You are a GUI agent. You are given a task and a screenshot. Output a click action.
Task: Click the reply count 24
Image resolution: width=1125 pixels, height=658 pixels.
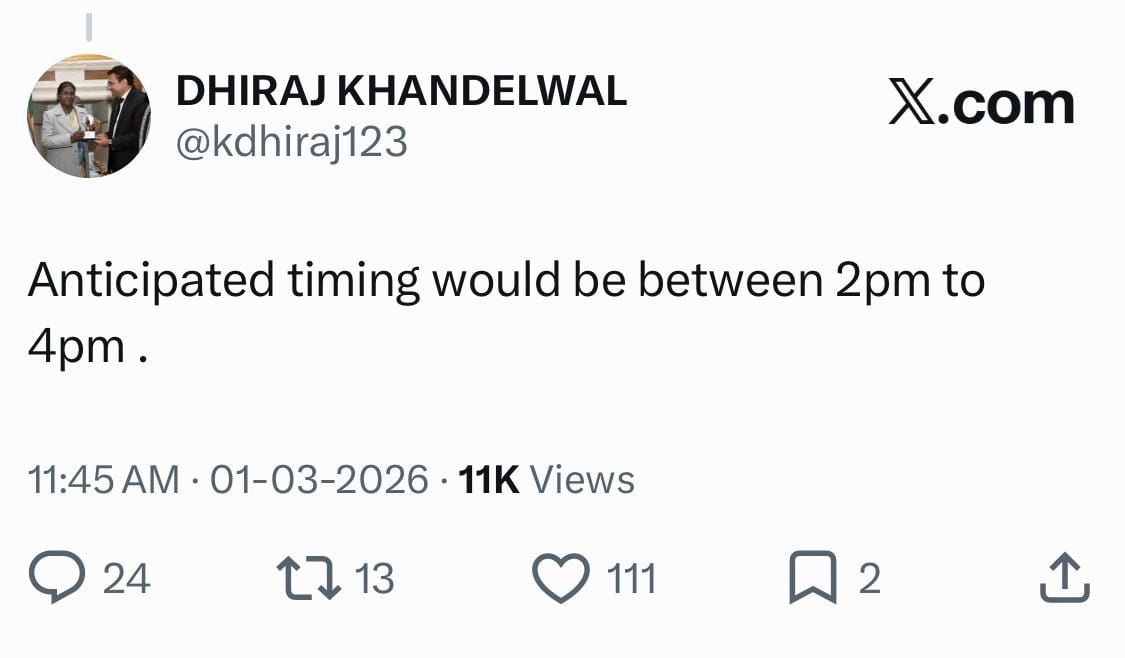(126, 579)
